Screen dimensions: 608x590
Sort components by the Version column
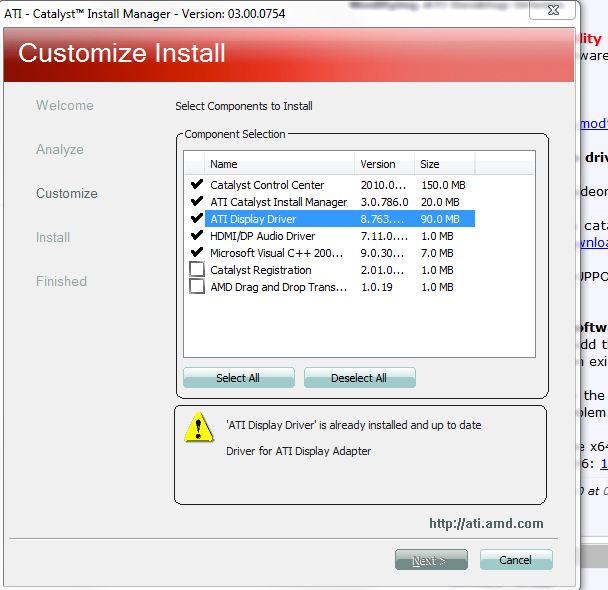coord(384,164)
